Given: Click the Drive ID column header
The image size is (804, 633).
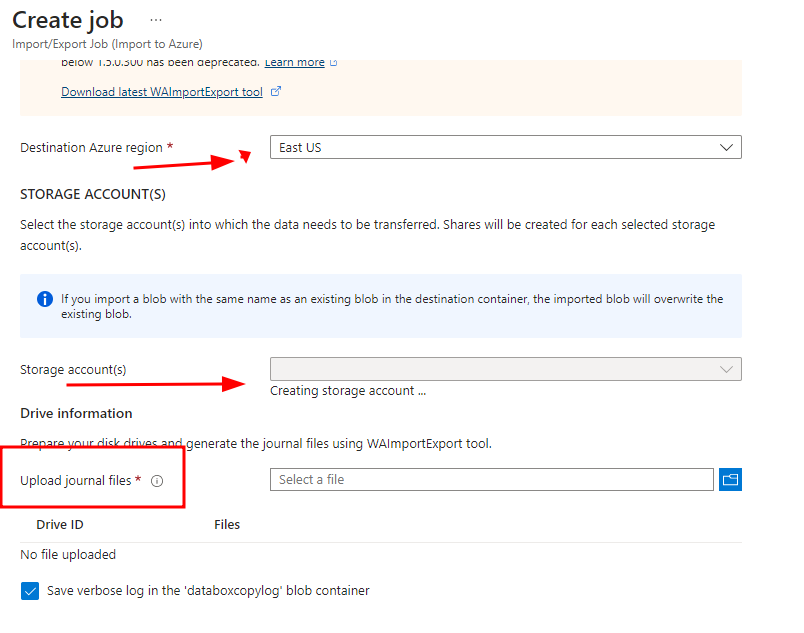Looking at the screenshot, I should point(60,524).
